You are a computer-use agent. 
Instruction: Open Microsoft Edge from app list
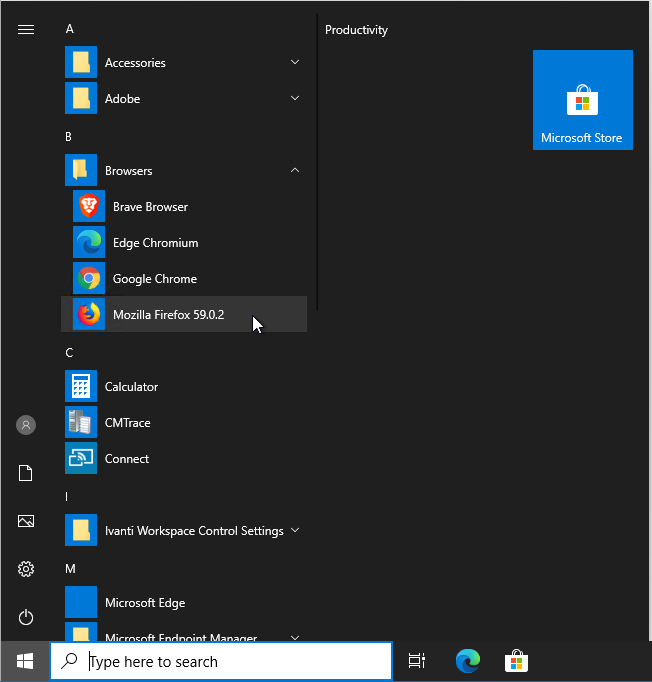tap(184, 602)
